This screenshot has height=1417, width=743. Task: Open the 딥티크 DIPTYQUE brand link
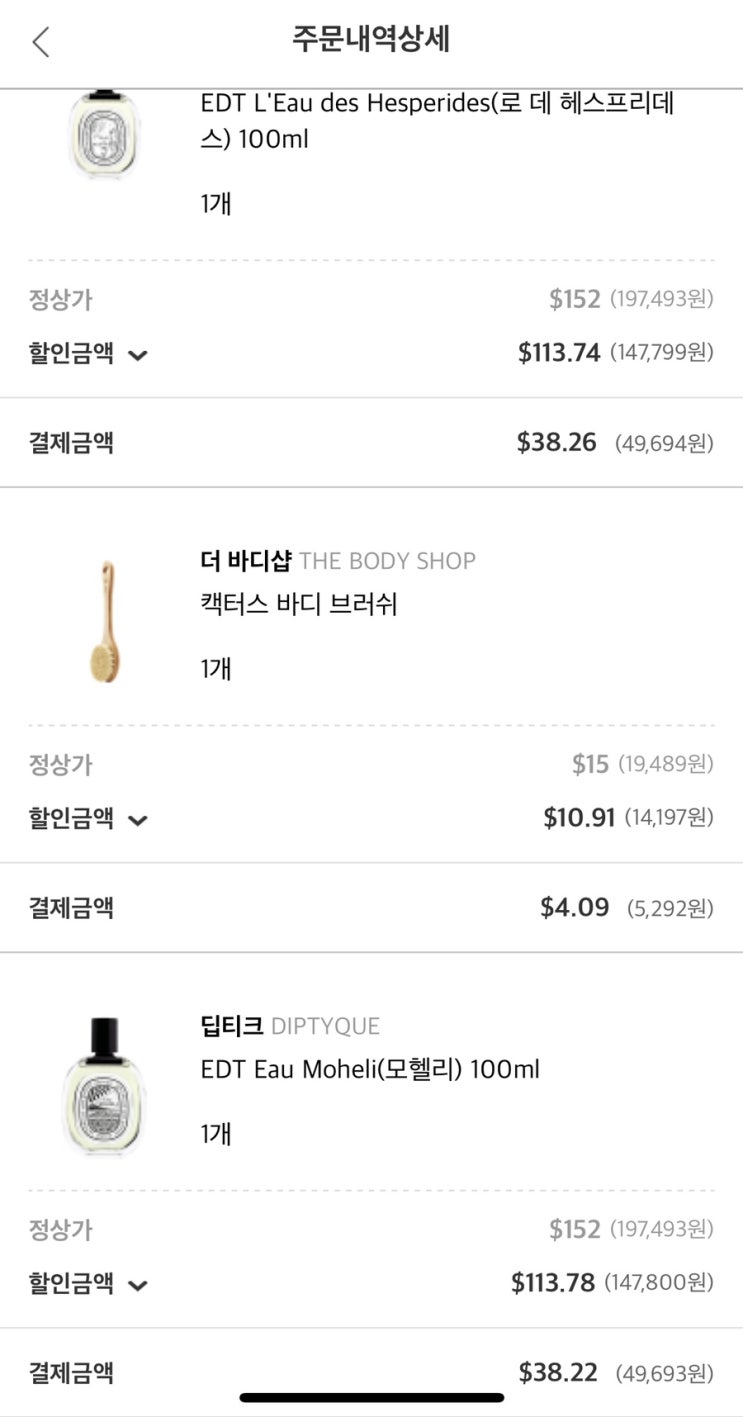point(290,1026)
